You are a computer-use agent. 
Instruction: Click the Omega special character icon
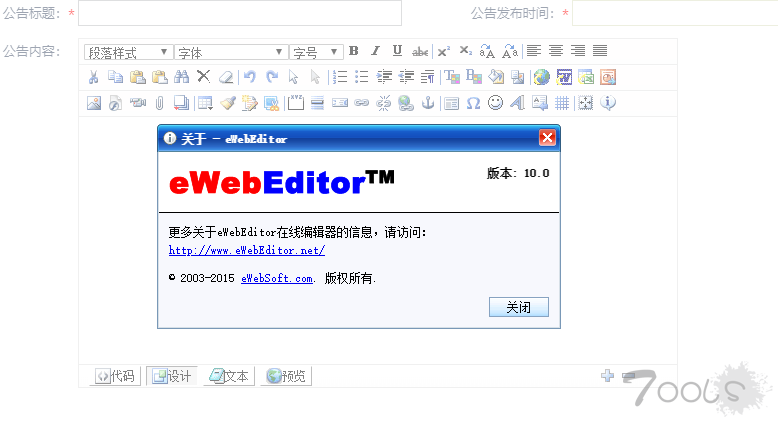473,103
